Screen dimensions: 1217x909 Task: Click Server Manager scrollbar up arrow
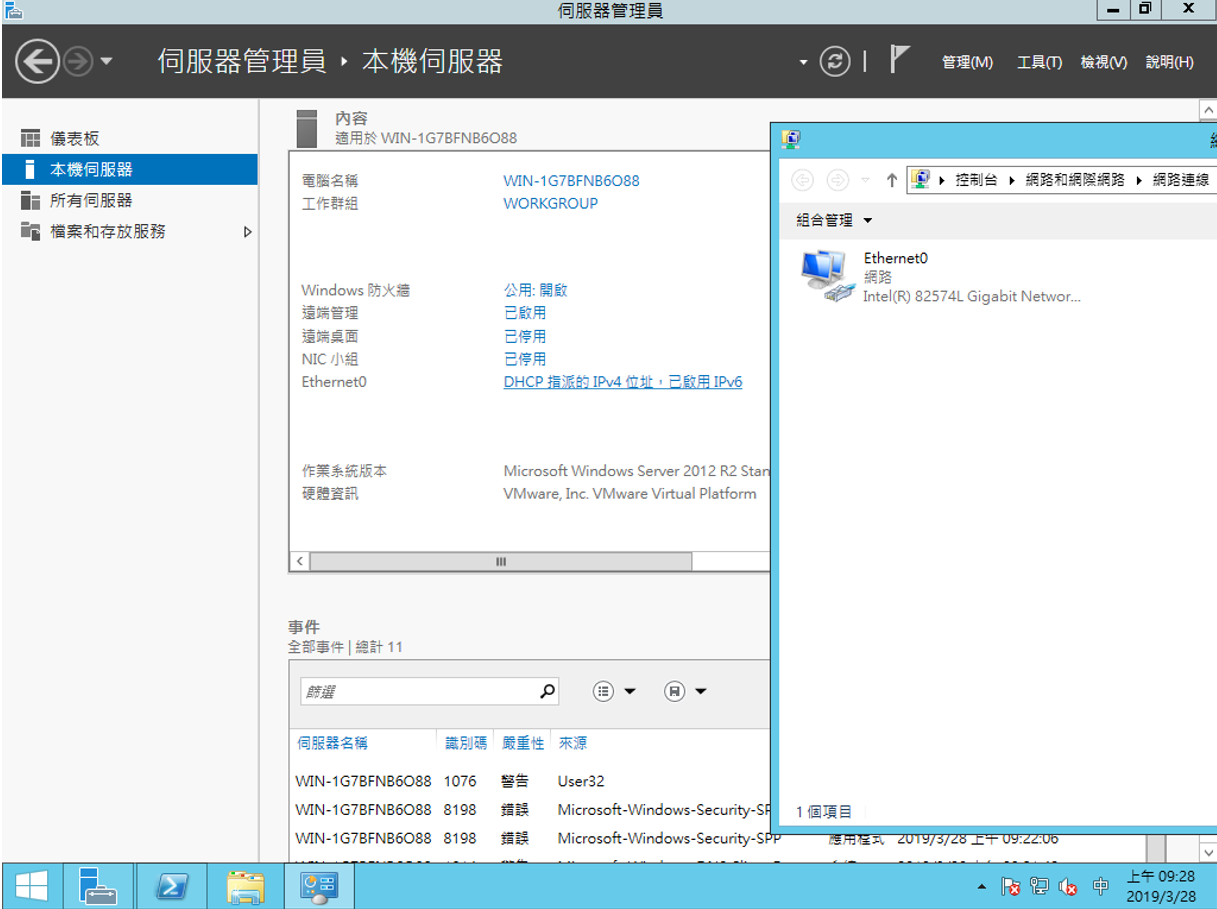pos(1207,110)
